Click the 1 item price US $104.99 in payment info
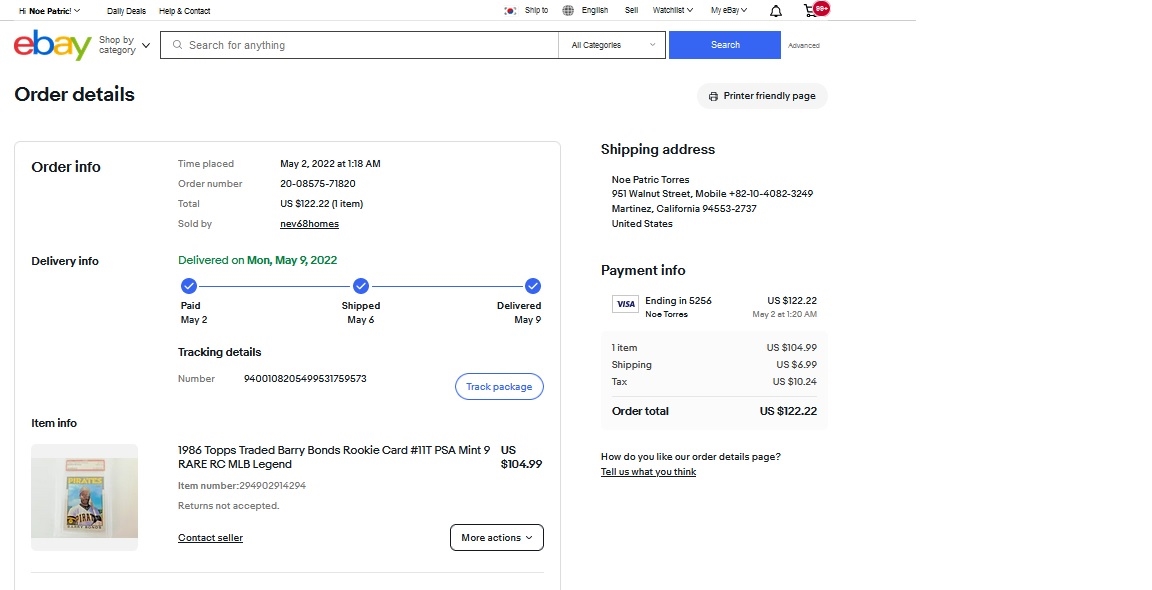 tap(791, 348)
